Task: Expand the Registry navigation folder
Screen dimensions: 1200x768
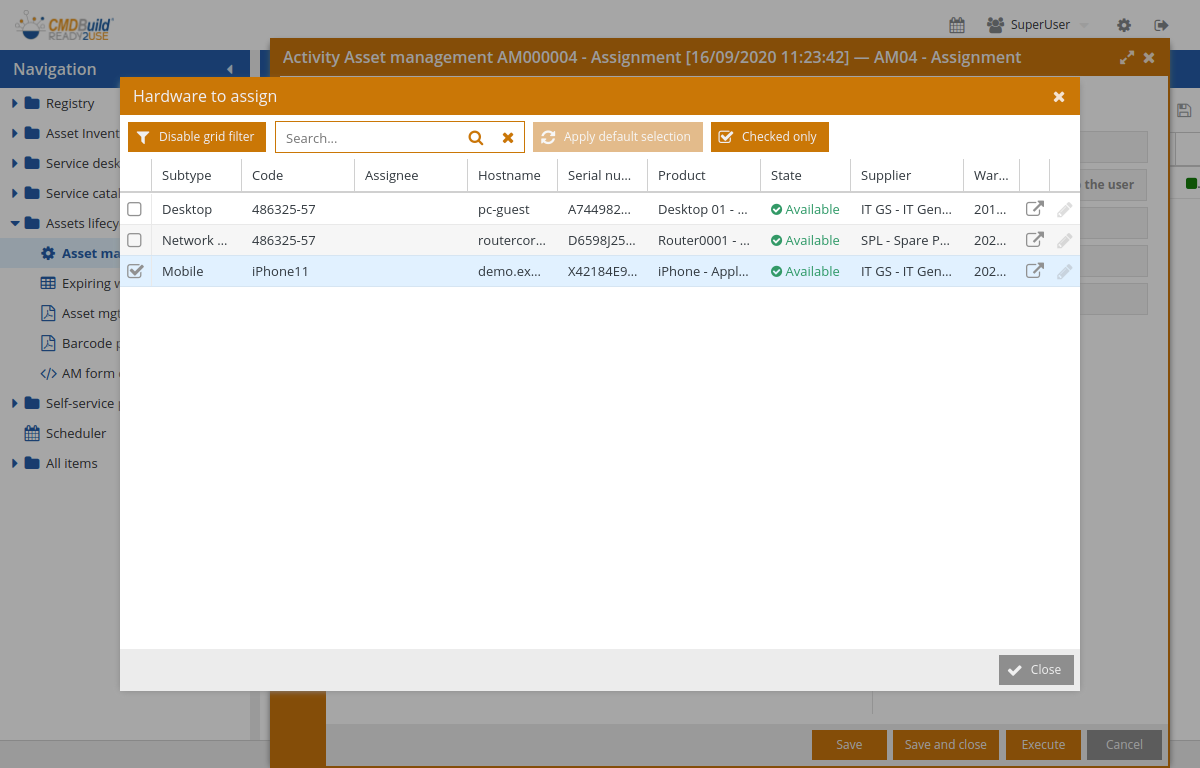Action: (16, 103)
